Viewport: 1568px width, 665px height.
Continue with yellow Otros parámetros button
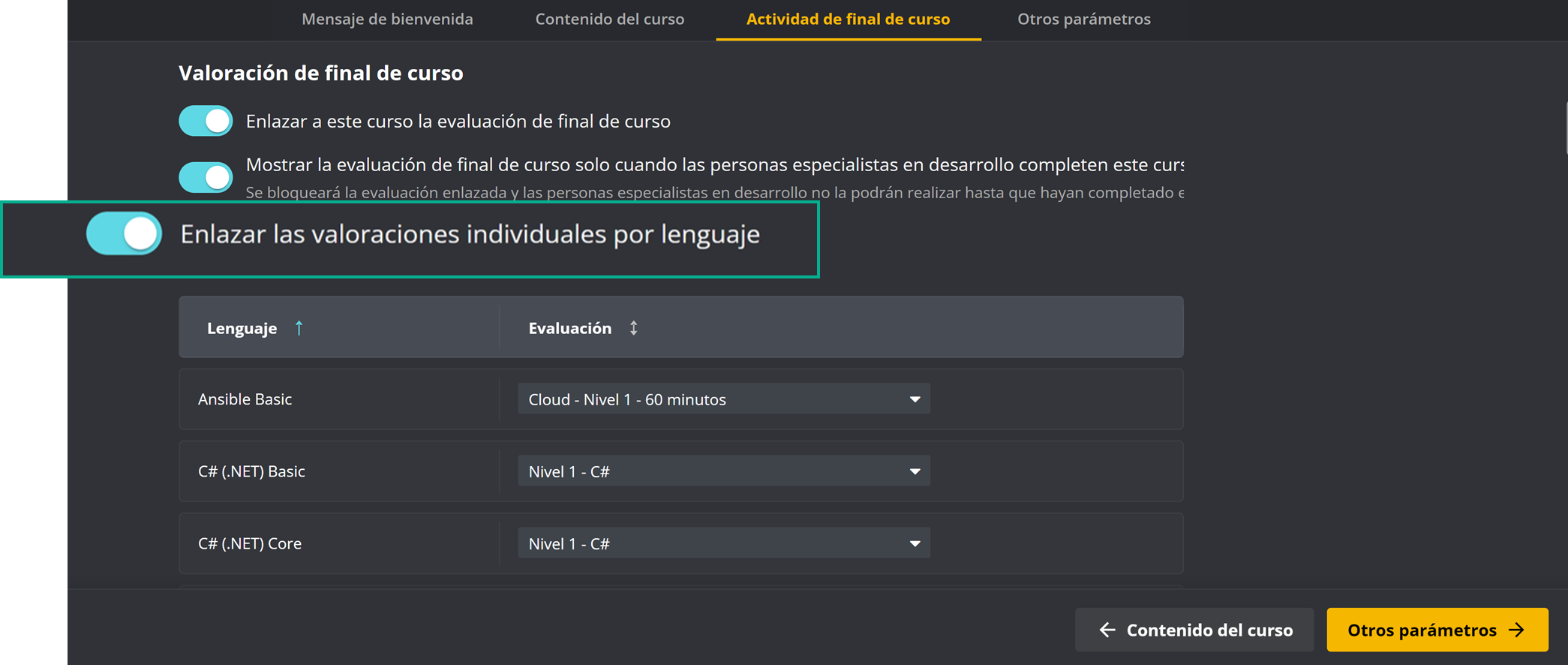tap(1437, 630)
